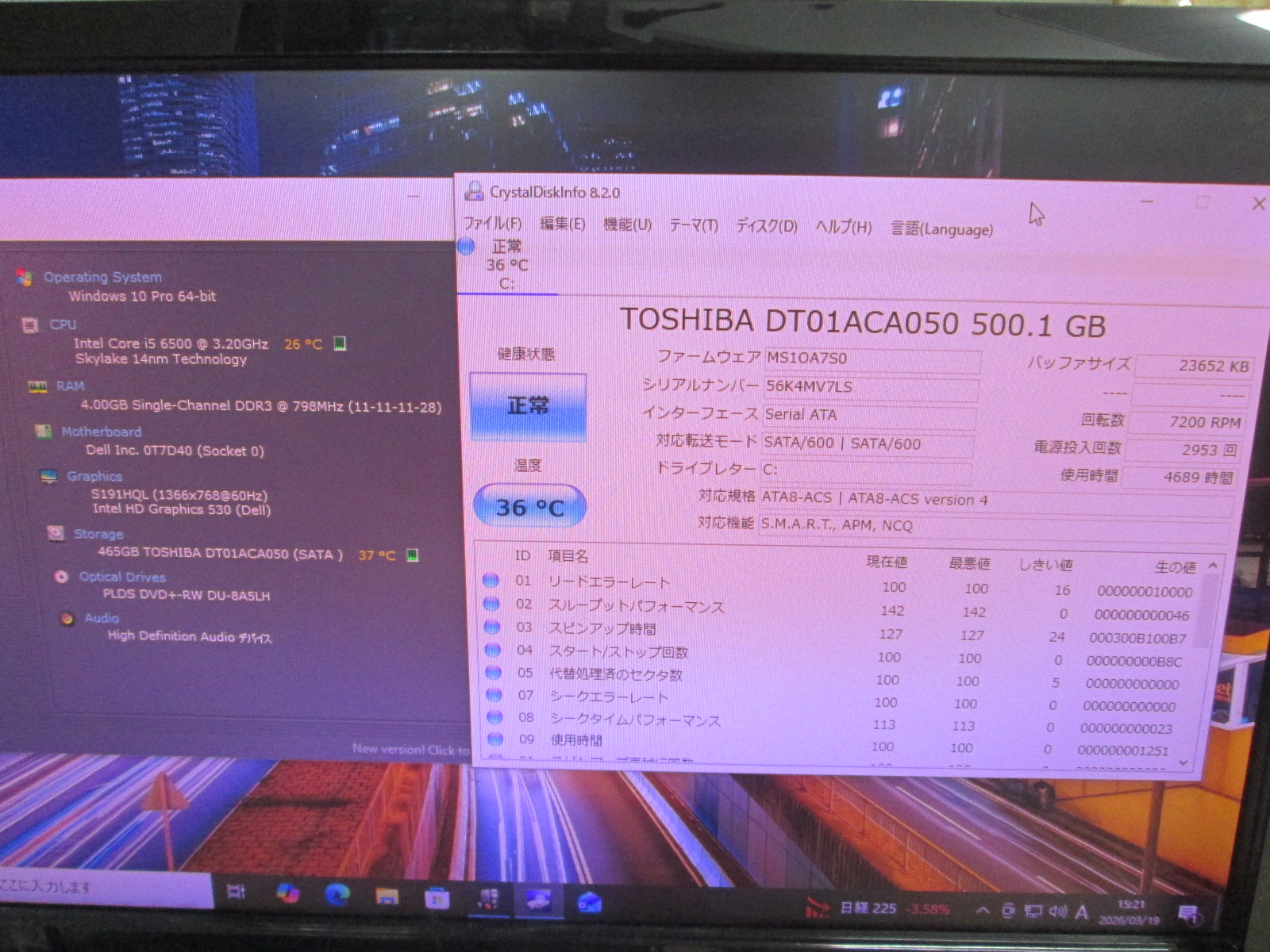Open the テーマ(T) menu
The width and height of the screenshot is (1270, 952).
click(x=693, y=226)
